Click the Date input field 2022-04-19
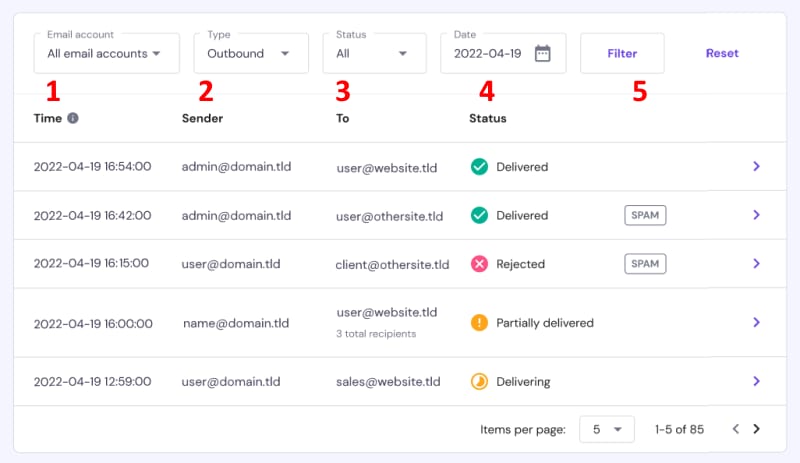The image size is (800, 463). coord(490,54)
